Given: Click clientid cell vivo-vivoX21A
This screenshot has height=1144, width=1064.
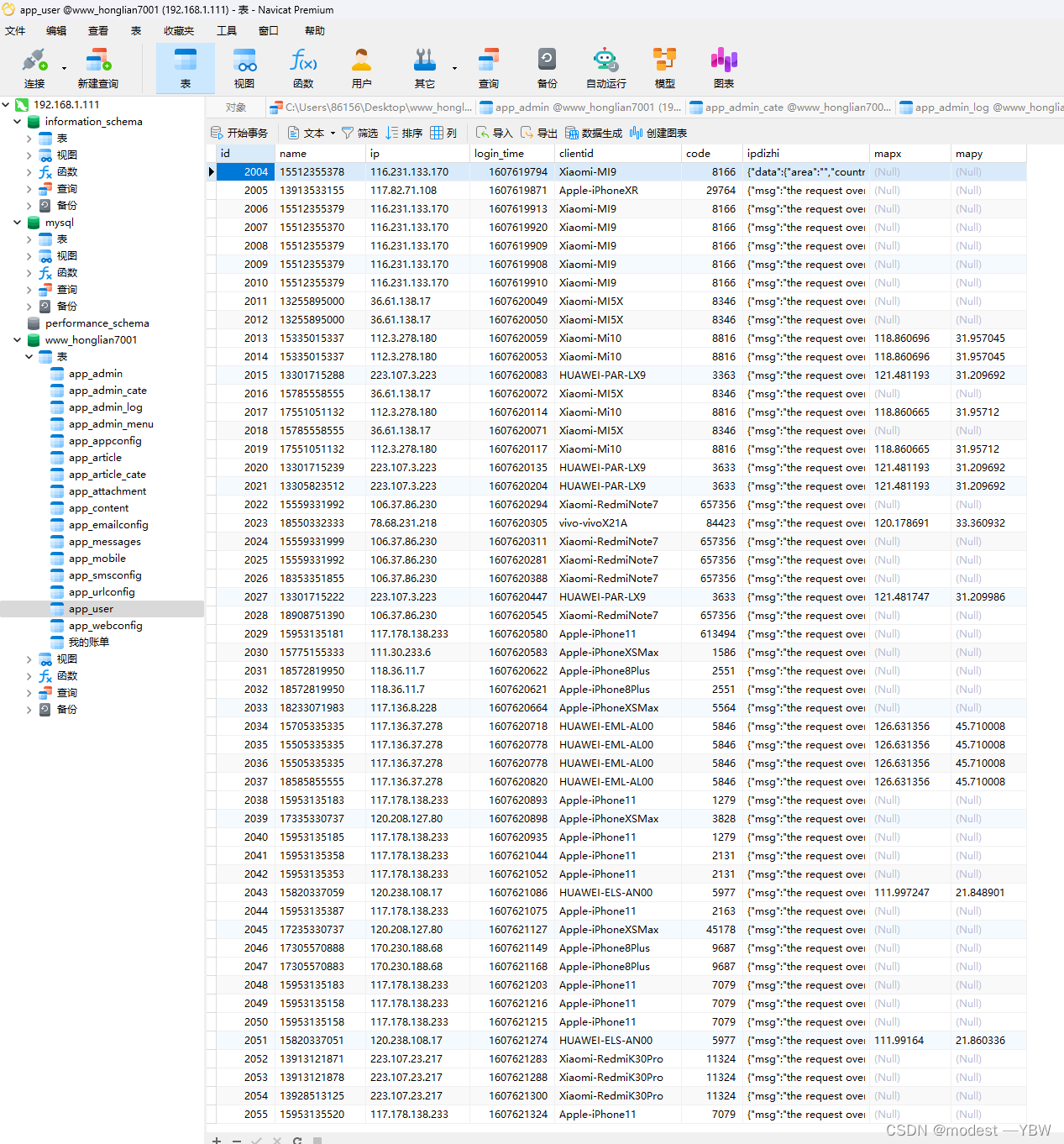Looking at the screenshot, I should 618,523.
